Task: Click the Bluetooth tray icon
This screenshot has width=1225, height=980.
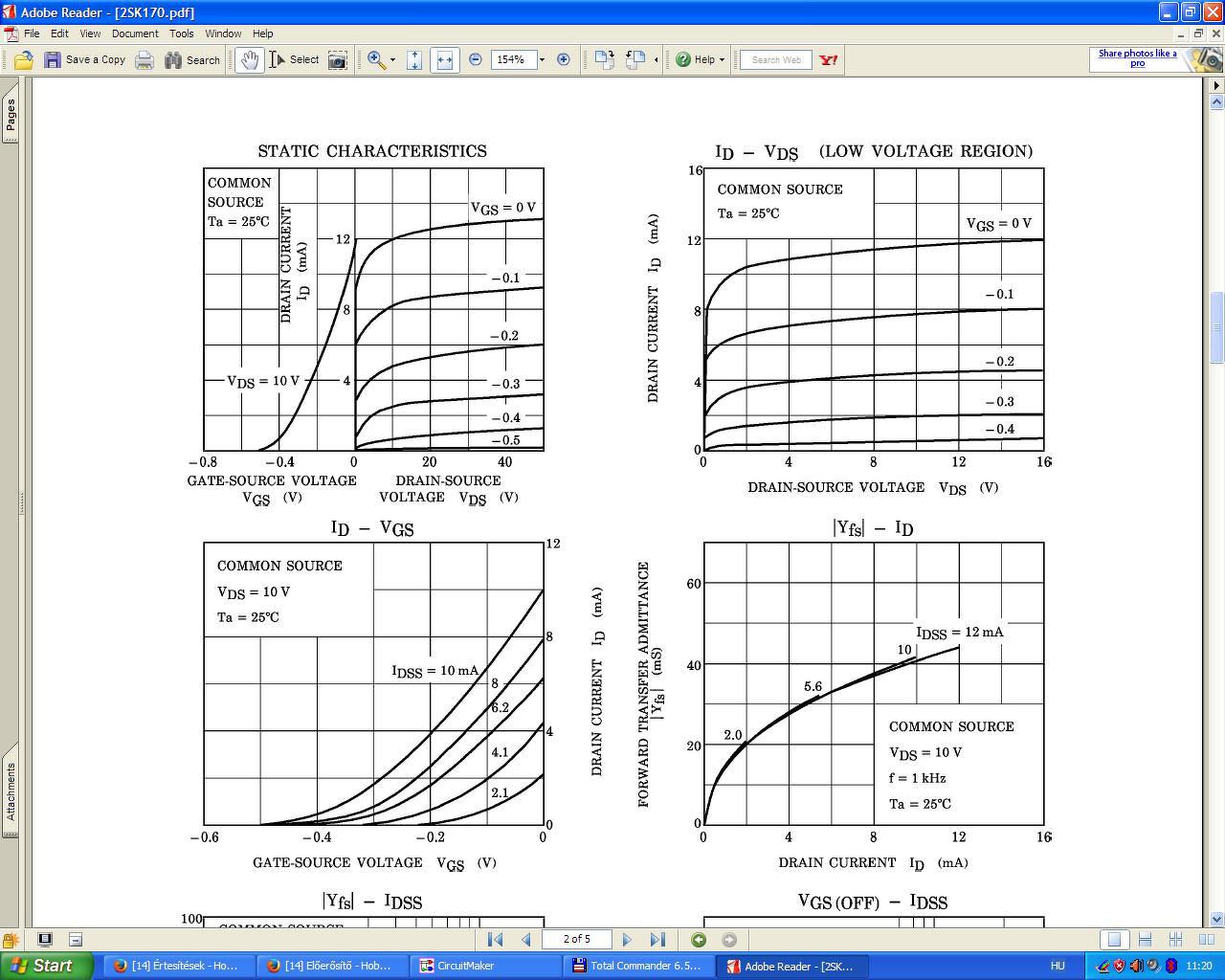Action: [x=1170, y=966]
